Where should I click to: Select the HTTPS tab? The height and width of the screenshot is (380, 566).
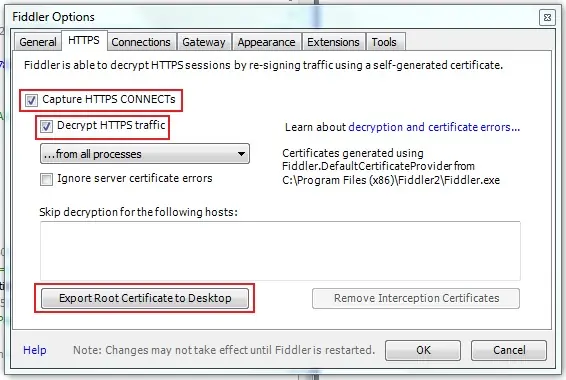click(84, 40)
